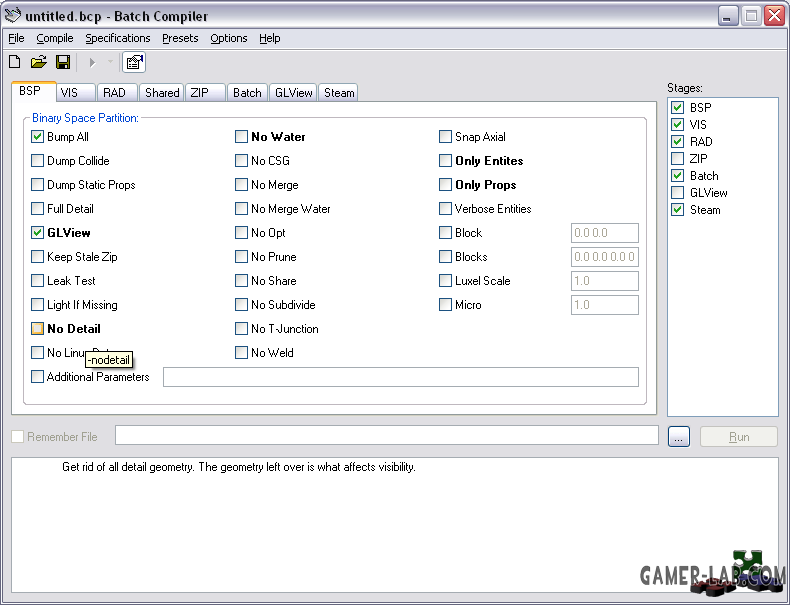790x605 pixels.
Task: Disable the BSP stage in Stages list
Action: click(678, 107)
